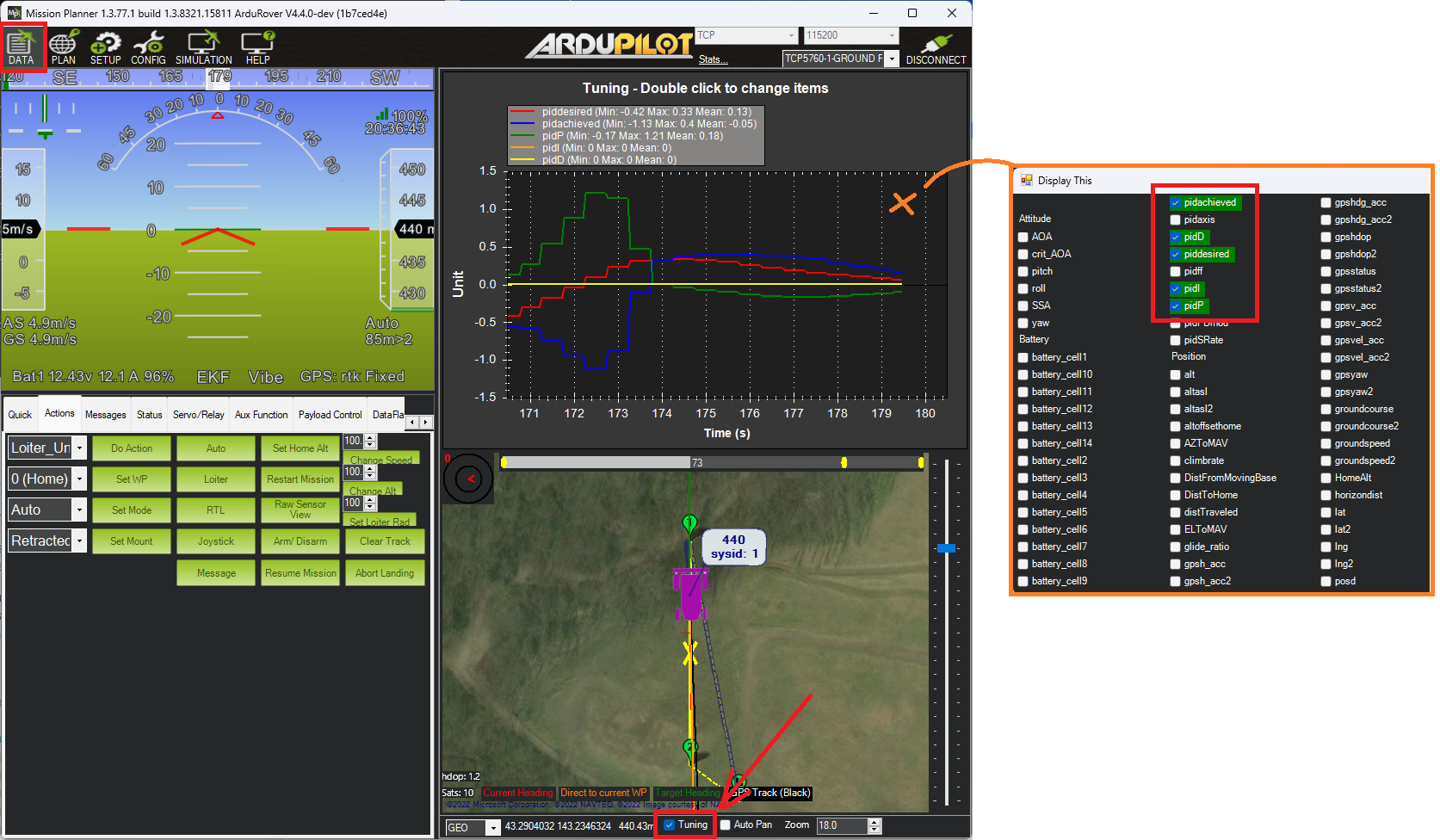
Task: Open the CONFIG wrench icon
Action: coord(148,46)
